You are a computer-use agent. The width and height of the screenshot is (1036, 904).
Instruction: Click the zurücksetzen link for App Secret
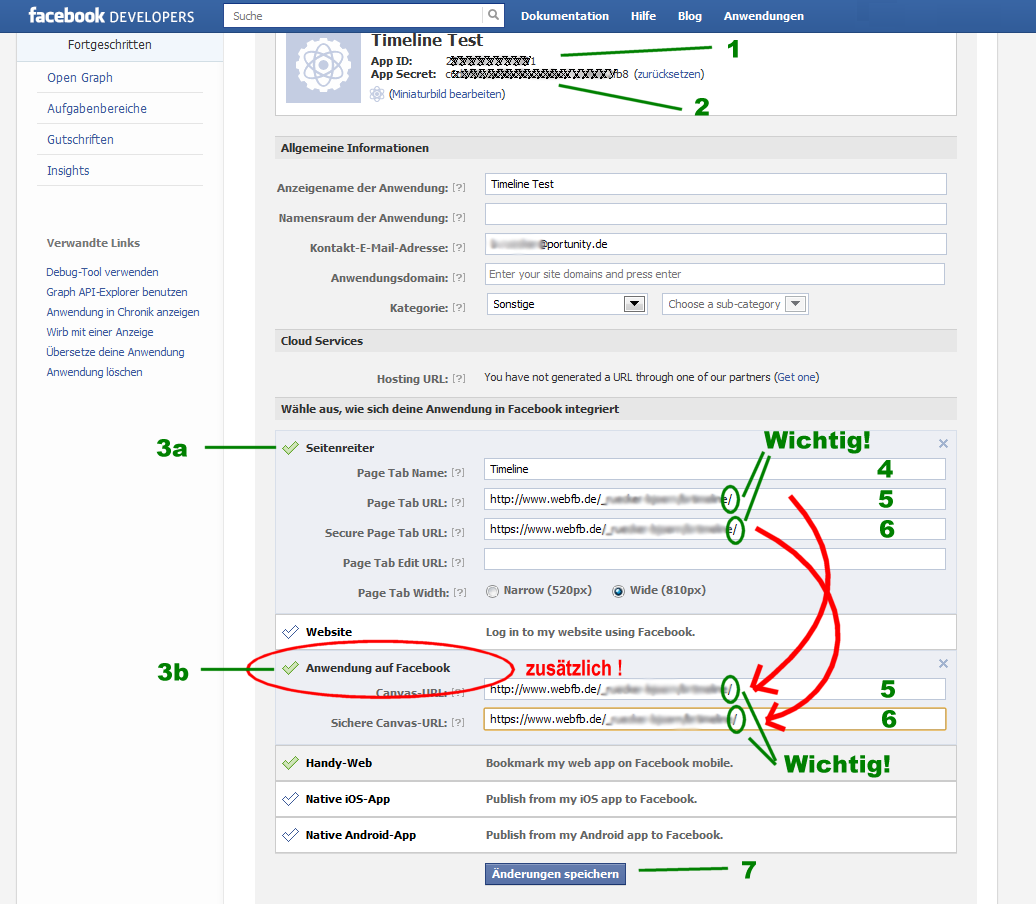pos(668,74)
